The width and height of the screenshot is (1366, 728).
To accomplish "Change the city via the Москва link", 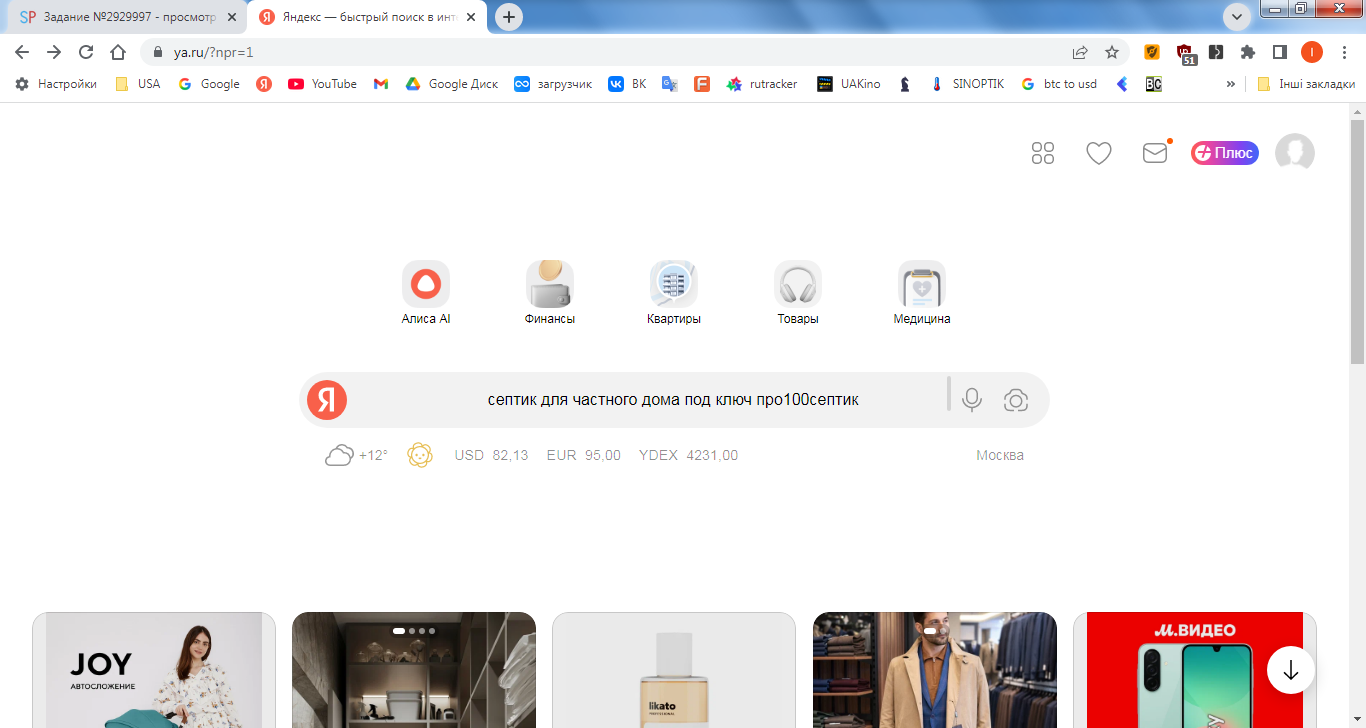I will 1000,455.
